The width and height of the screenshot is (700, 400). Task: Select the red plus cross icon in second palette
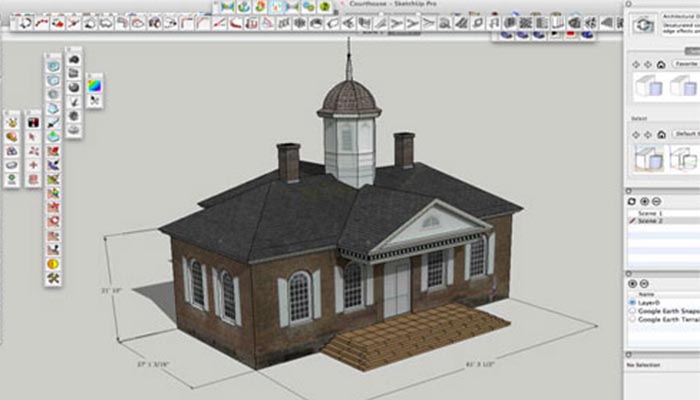pyautogui.click(x=33, y=165)
